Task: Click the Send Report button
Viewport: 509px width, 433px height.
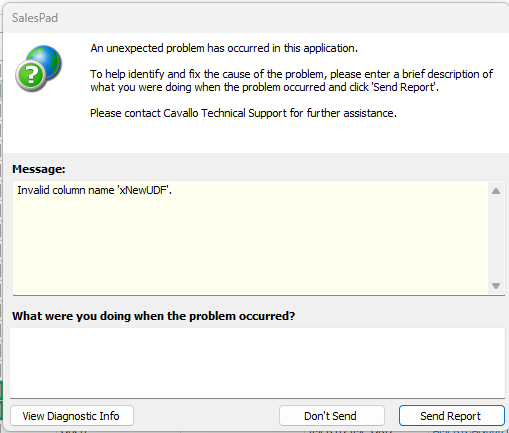Action: click(x=452, y=416)
